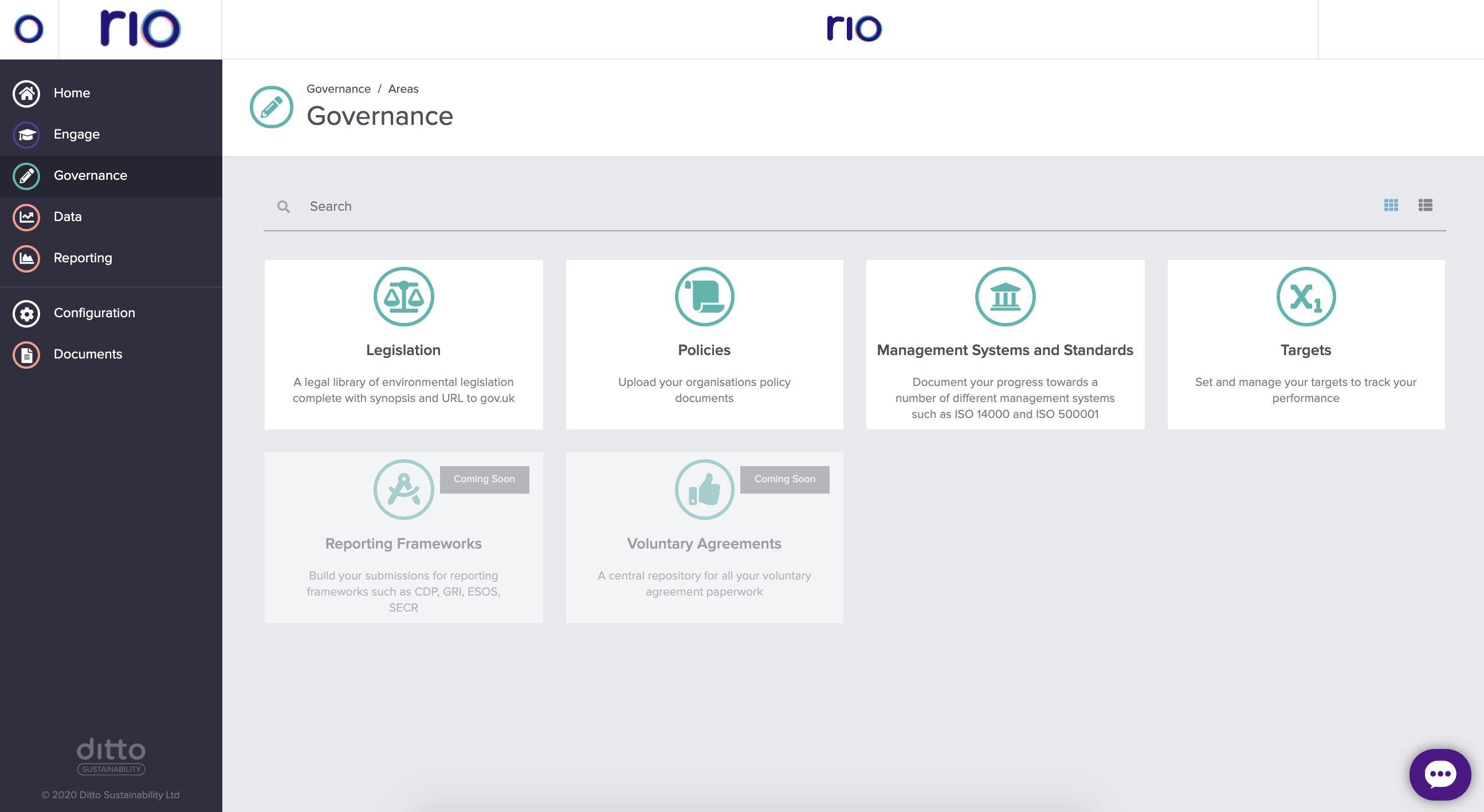Click the Policies description text
1484x812 pixels.
coord(704,391)
